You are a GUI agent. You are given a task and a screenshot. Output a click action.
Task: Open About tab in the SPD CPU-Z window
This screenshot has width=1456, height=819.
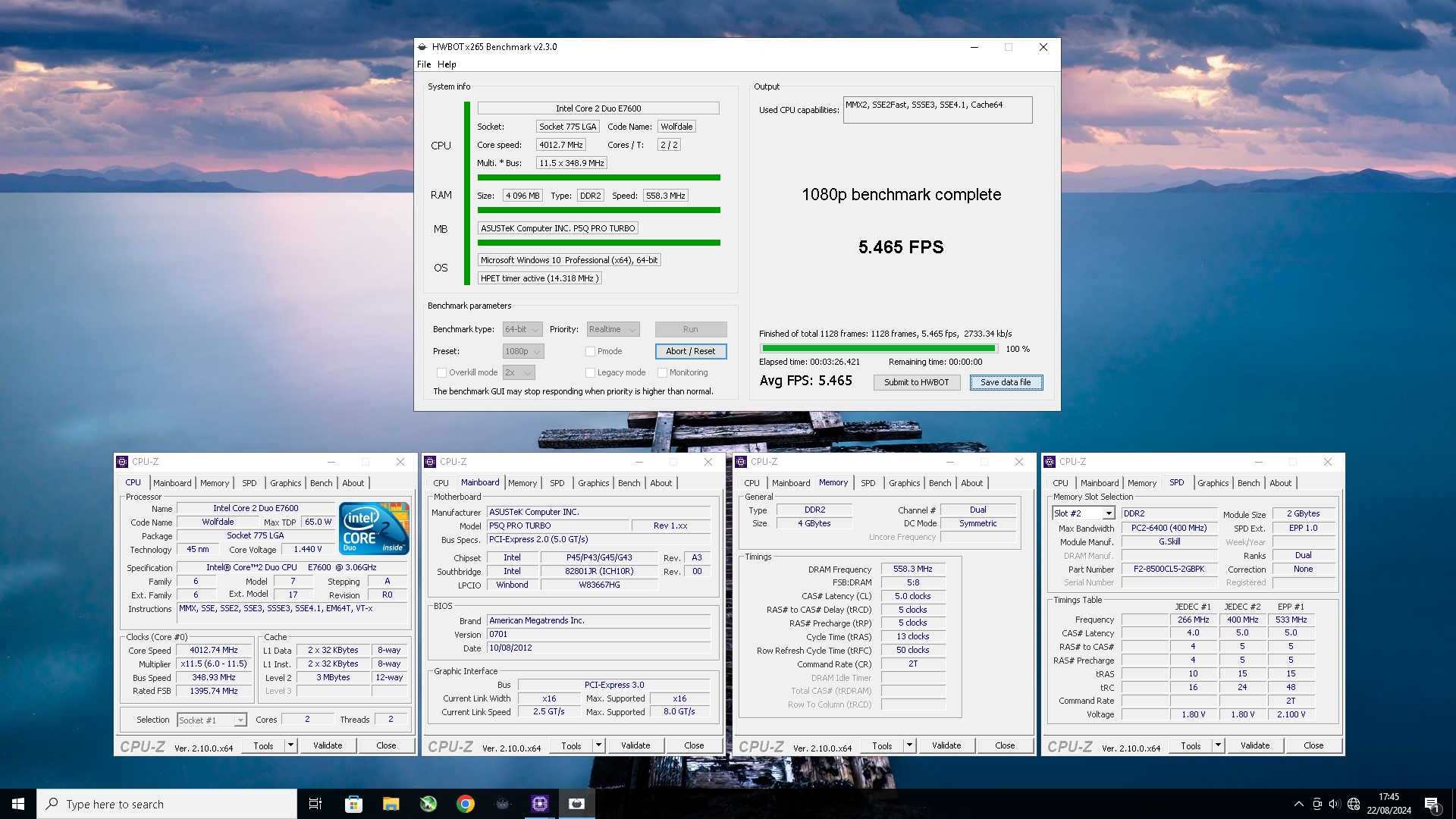pyautogui.click(x=1280, y=483)
